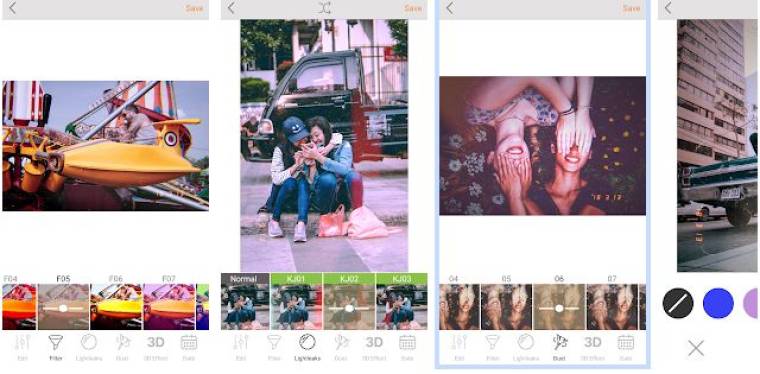
Task: Dismiss color options with the X
Action: tap(696, 348)
